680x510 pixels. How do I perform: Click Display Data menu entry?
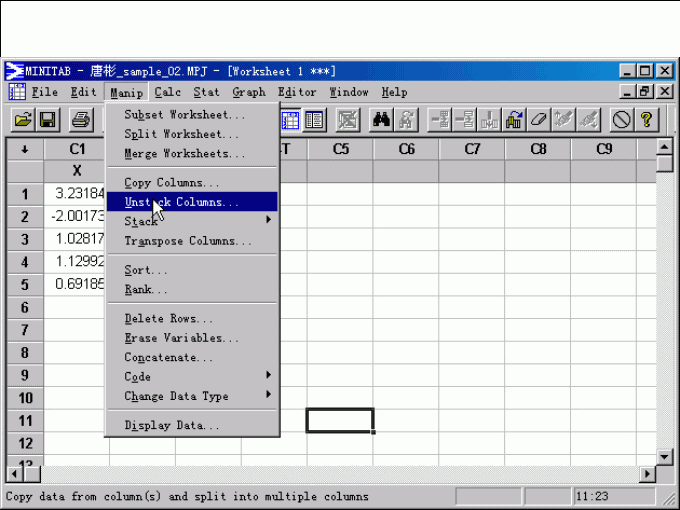172,425
